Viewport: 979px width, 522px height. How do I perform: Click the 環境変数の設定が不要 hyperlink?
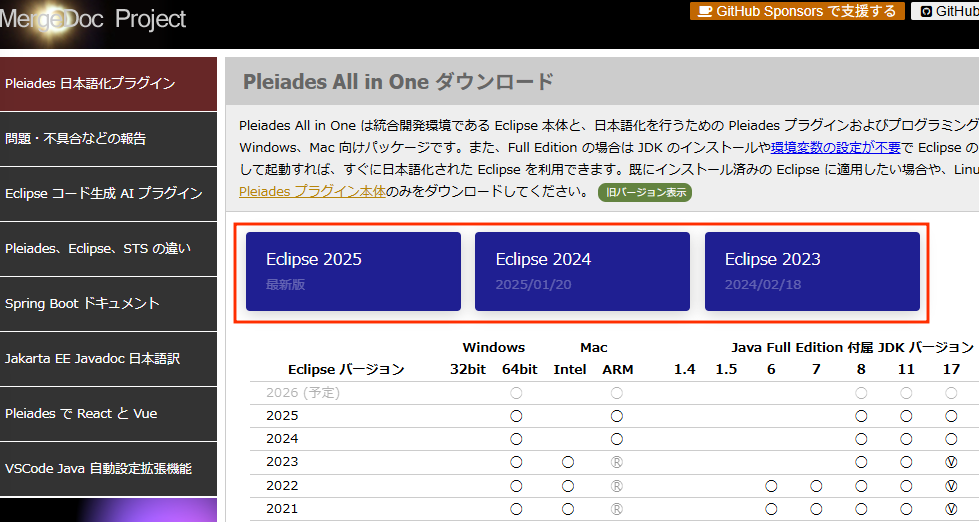point(835,147)
